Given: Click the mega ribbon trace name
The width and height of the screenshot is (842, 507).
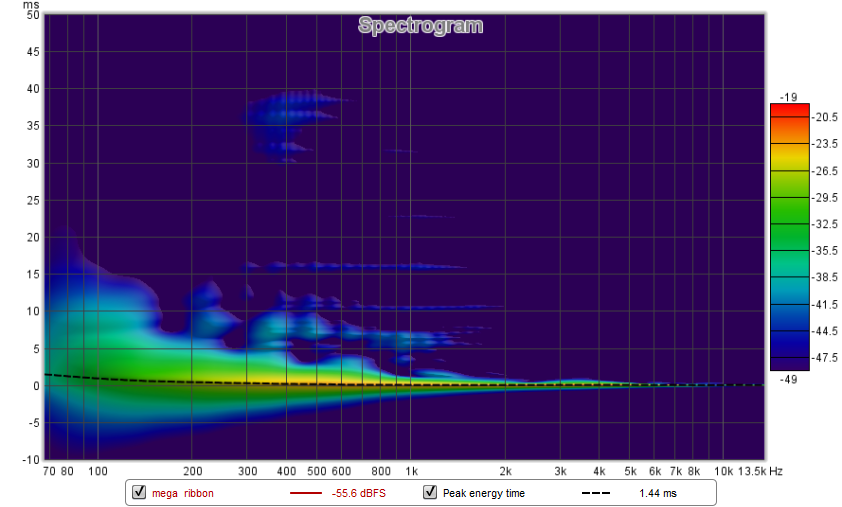Looking at the screenshot, I should pos(183,493).
